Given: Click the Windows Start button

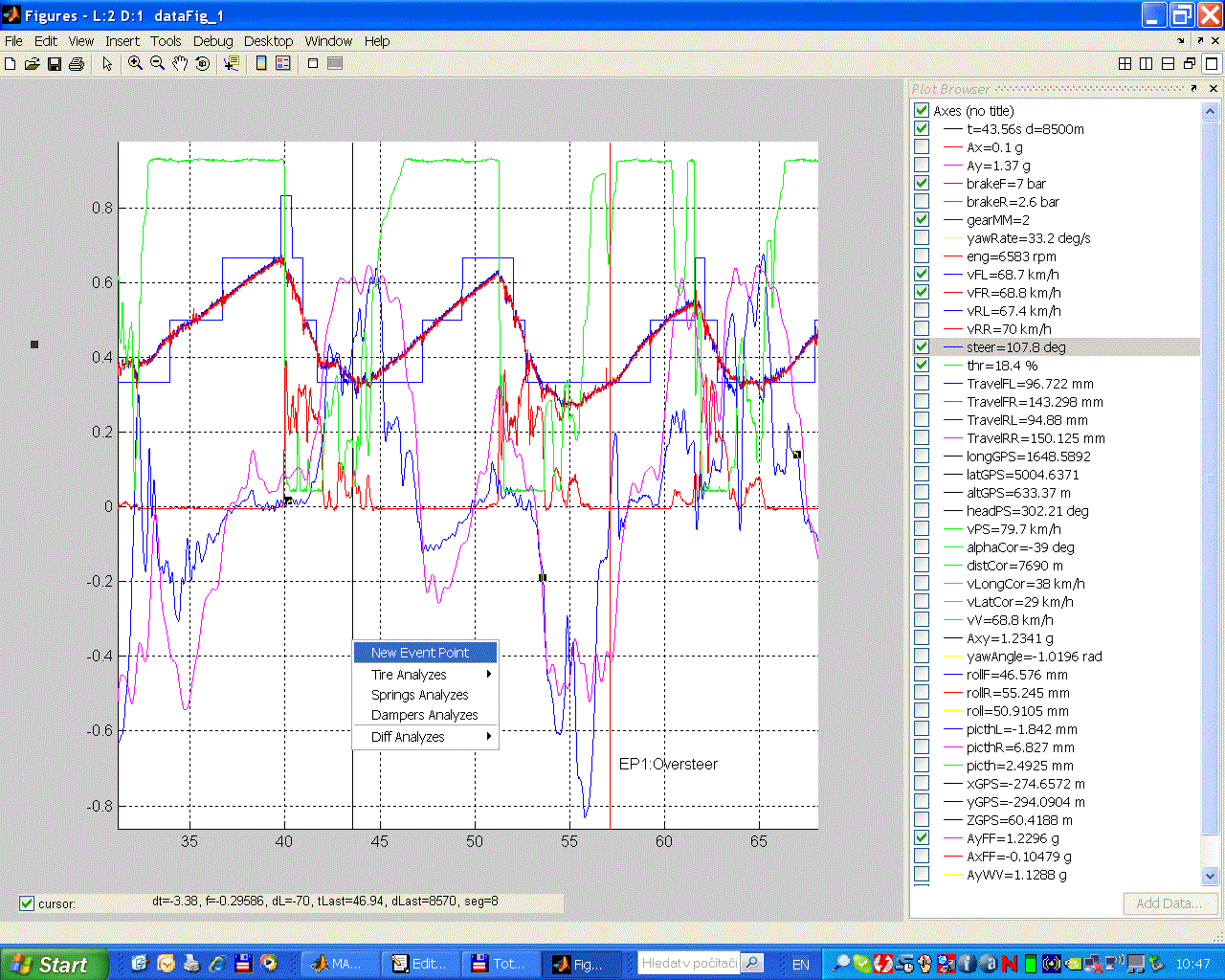Looking at the screenshot, I should pos(50,964).
